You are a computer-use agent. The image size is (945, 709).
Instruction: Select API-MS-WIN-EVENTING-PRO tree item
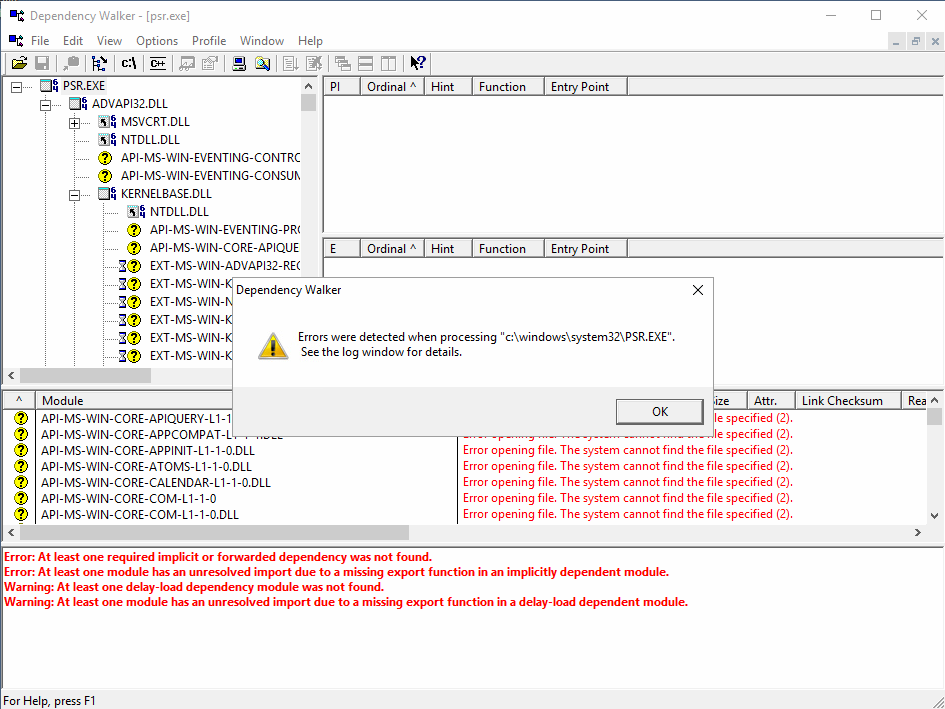[224, 230]
